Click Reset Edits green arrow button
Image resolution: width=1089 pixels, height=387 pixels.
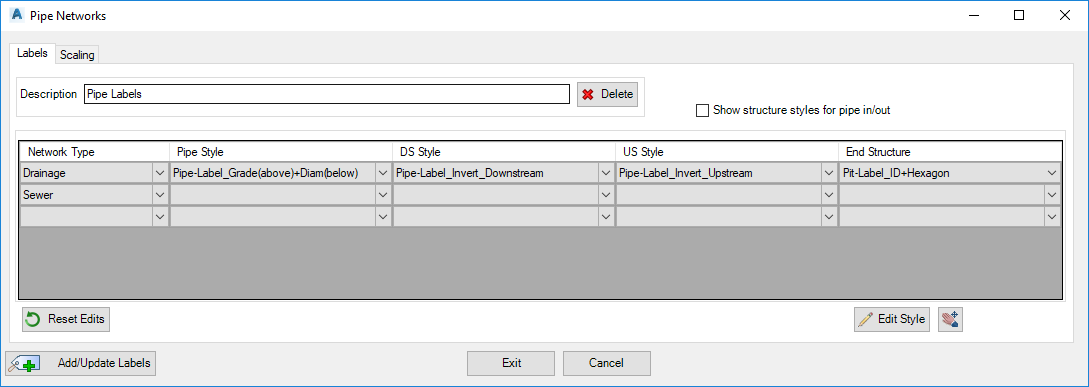click(66, 319)
